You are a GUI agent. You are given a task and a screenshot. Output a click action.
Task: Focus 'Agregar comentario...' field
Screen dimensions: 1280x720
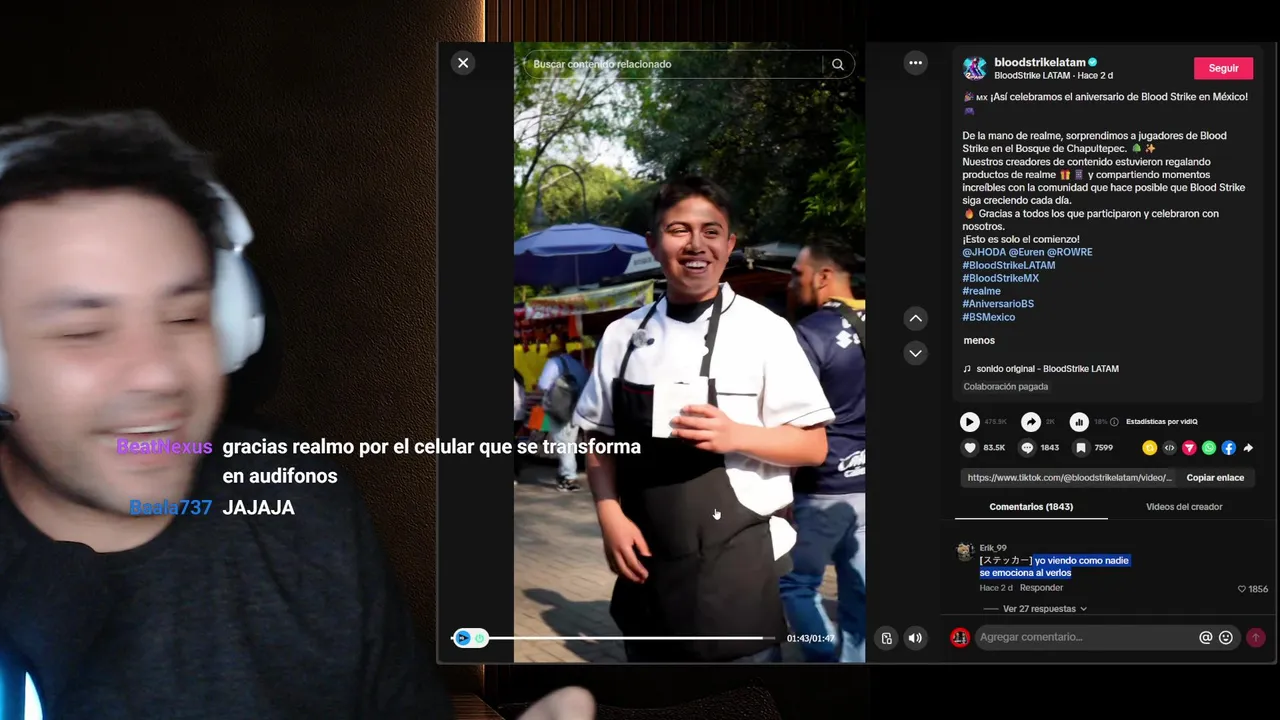[x=1085, y=637]
